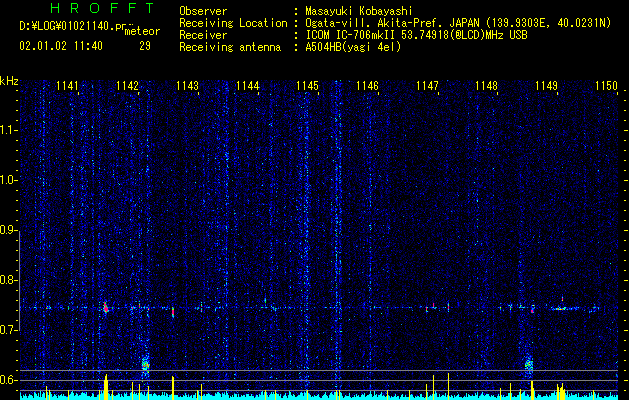Click the 1146 time axis marker
This screenshot has width=629, height=400.
pyautogui.click(x=367, y=85)
